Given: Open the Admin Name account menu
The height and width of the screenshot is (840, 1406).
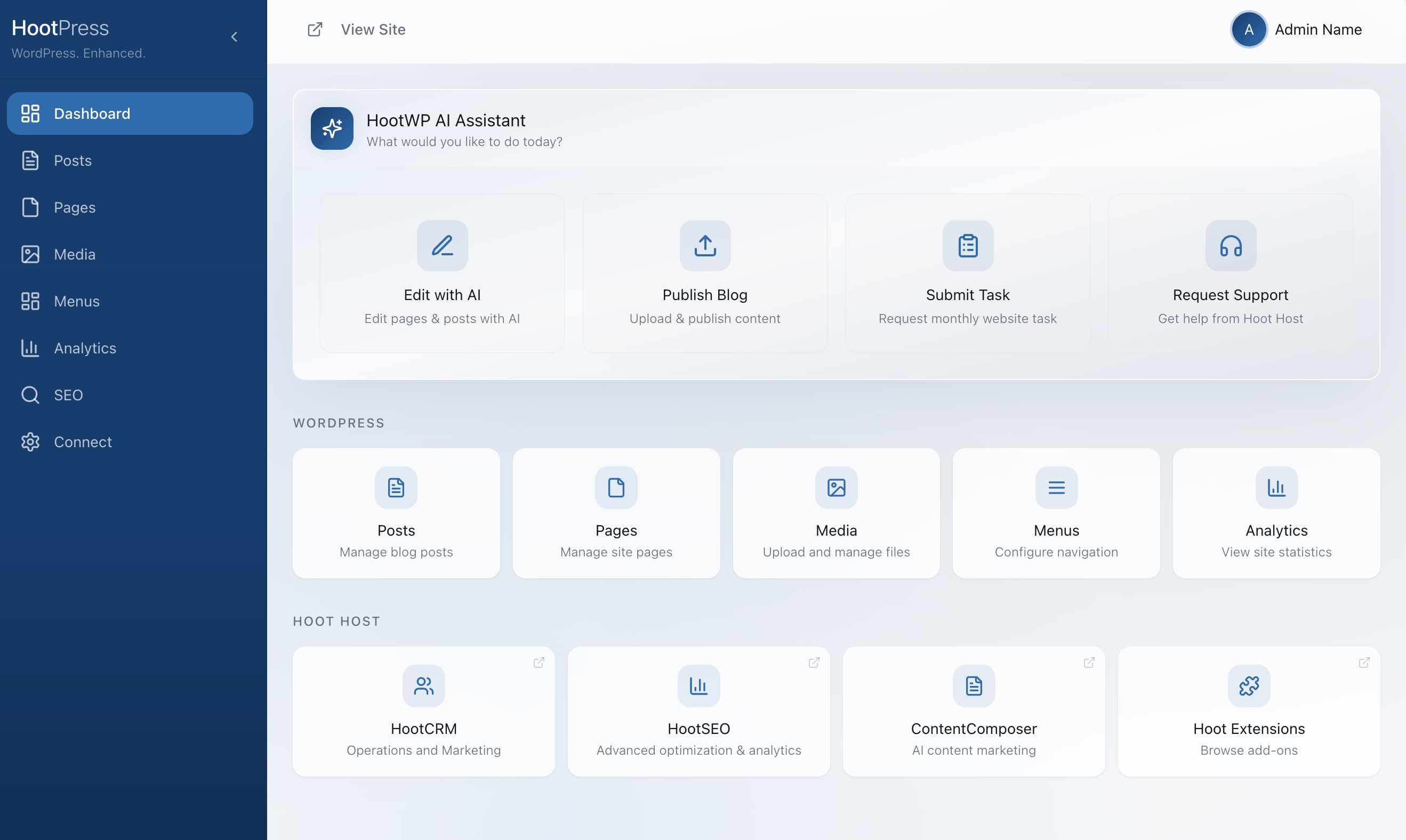Looking at the screenshot, I should coord(1297,29).
